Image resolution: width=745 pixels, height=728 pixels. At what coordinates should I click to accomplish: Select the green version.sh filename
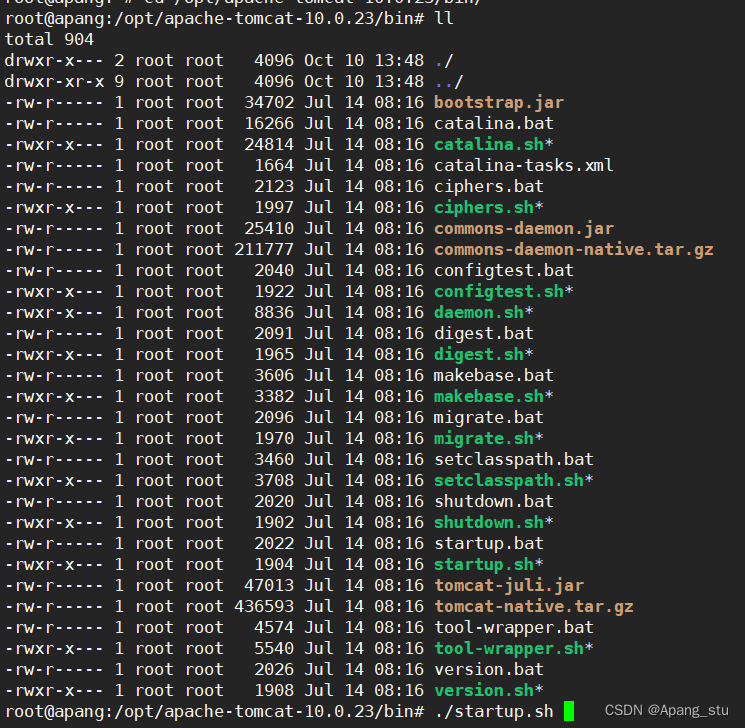click(484, 690)
